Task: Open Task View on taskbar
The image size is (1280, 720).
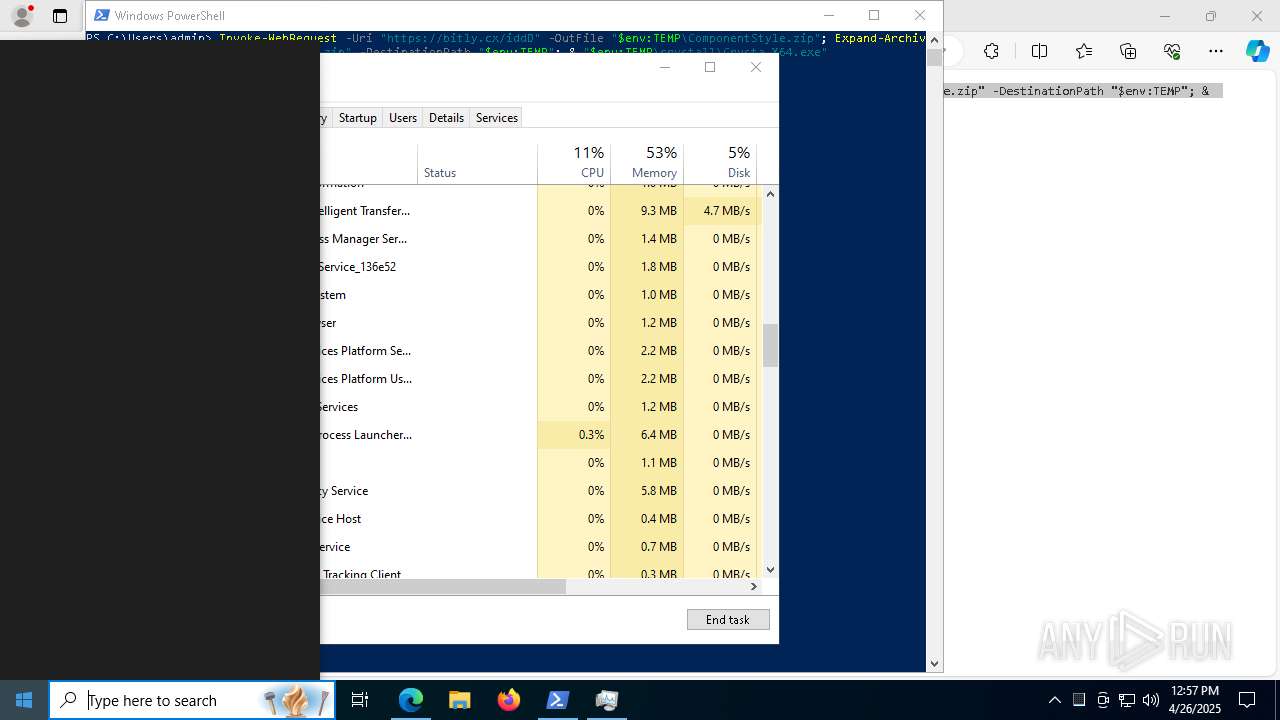Action: (360, 700)
